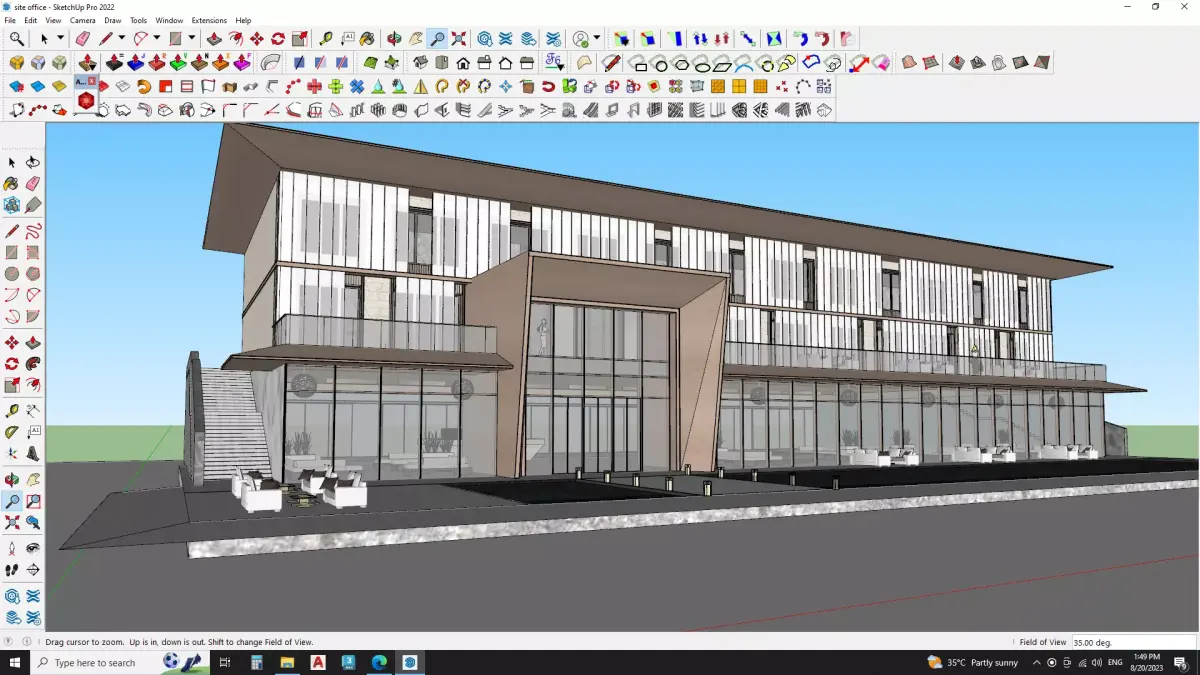Open the Search SketchUp magnifier icon
The height and width of the screenshot is (675, 1200).
point(17,39)
